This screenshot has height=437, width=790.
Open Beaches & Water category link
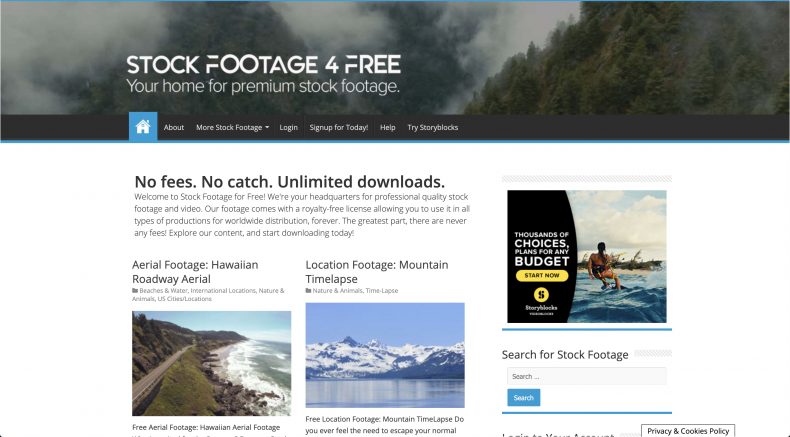click(163, 291)
